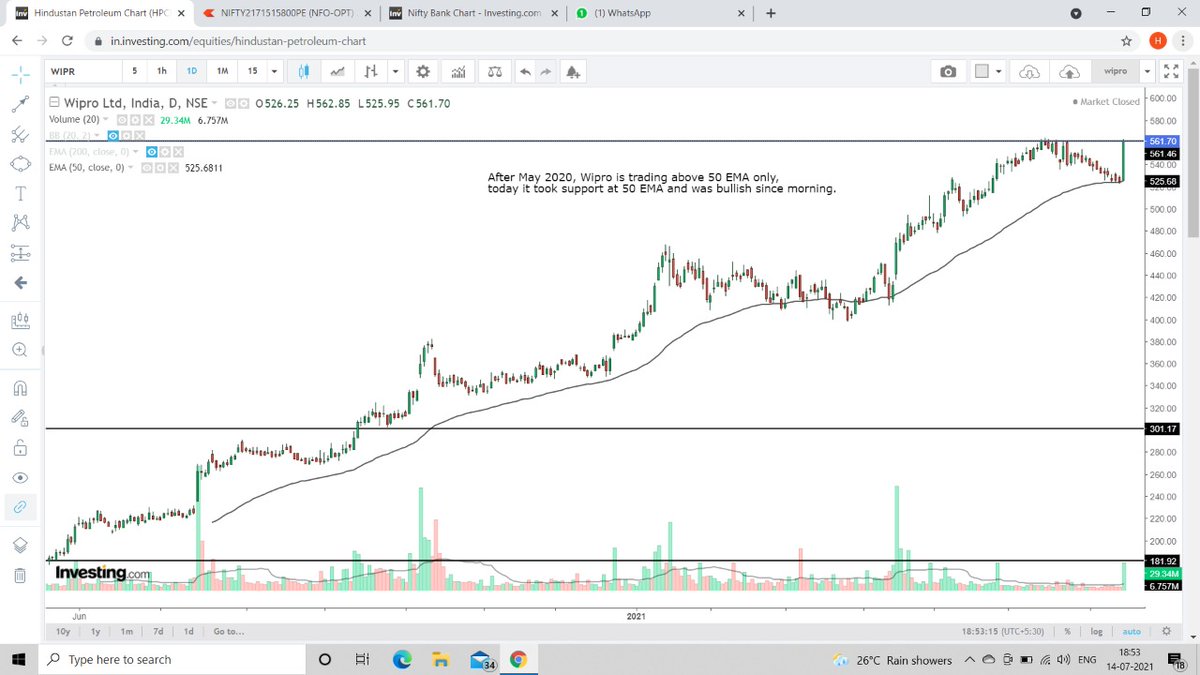Image resolution: width=1200 pixels, height=675 pixels.
Task: Undo the last chart action
Action: (x=525, y=71)
